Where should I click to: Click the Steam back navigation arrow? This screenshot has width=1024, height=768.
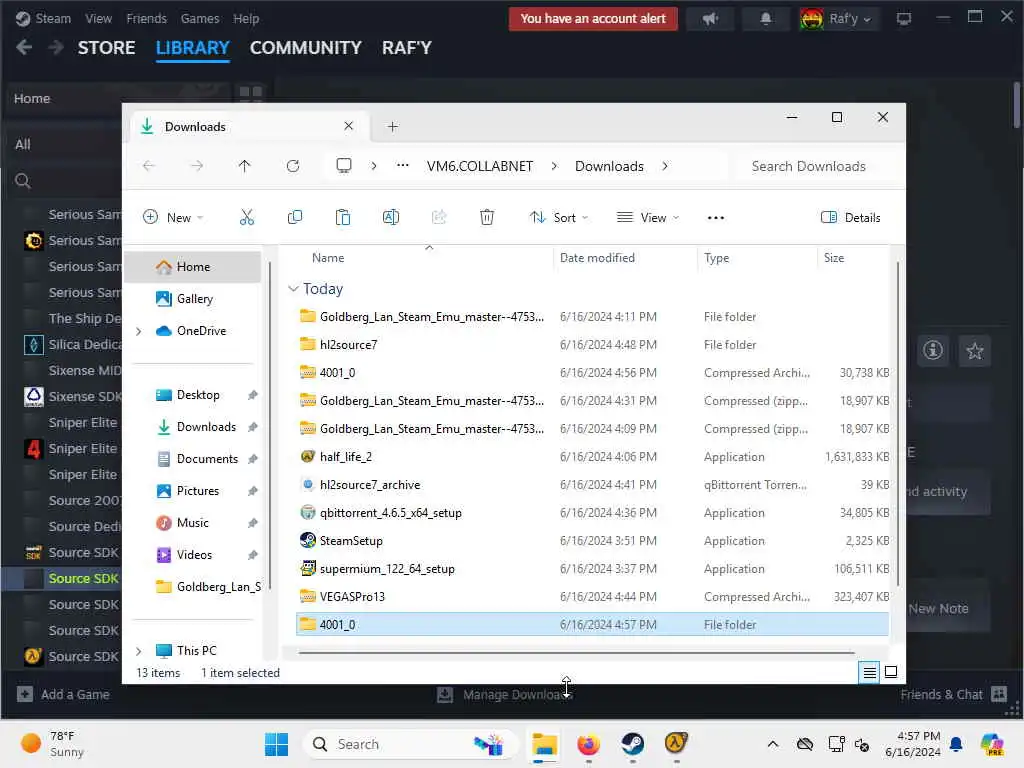click(x=24, y=48)
